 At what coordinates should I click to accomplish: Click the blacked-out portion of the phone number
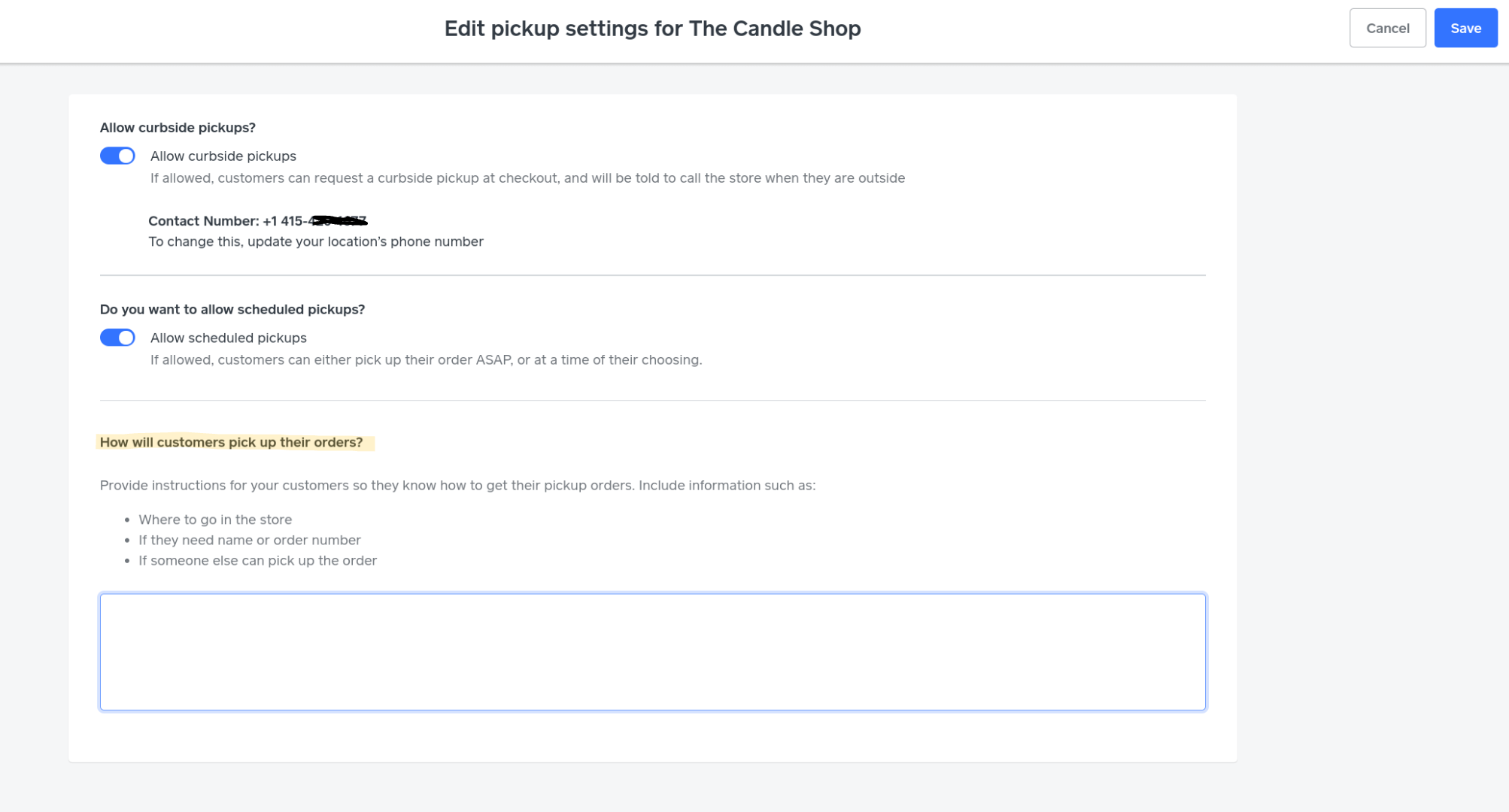[339, 221]
